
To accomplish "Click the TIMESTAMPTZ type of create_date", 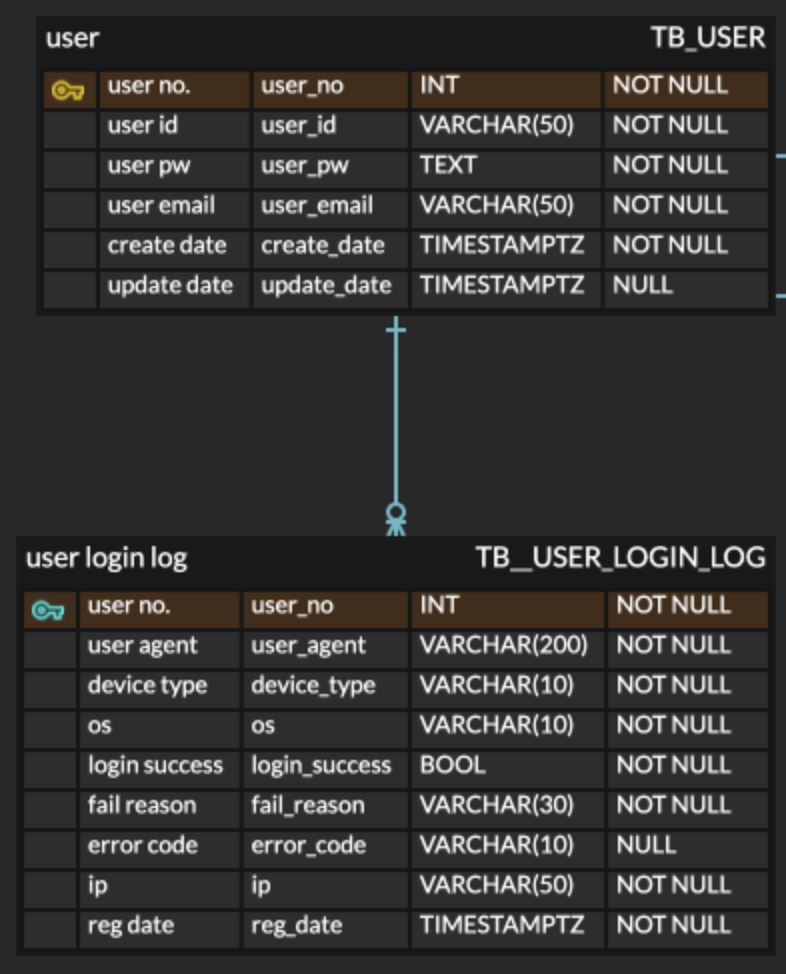I will [x=506, y=250].
